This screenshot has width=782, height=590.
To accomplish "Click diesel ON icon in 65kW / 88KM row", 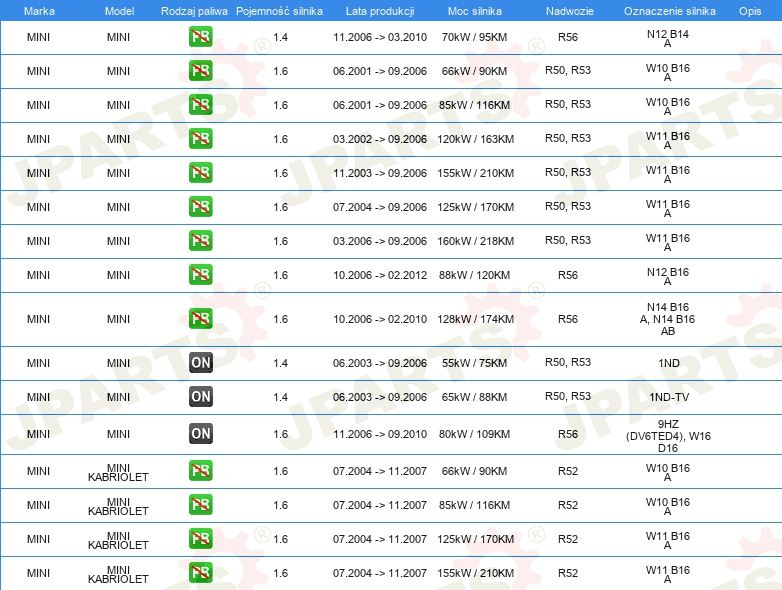I will point(200,396).
